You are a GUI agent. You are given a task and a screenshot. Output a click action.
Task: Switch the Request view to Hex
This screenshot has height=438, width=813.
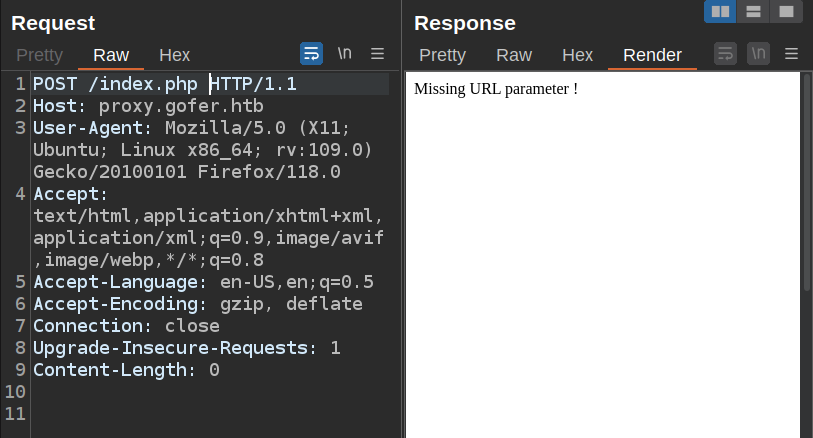tap(175, 55)
